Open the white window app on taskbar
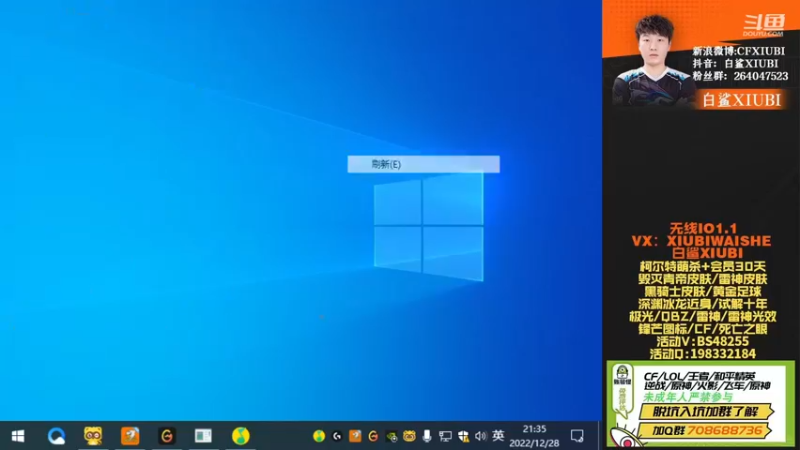This screenshot has width=800, height=450. pos(203,436)
